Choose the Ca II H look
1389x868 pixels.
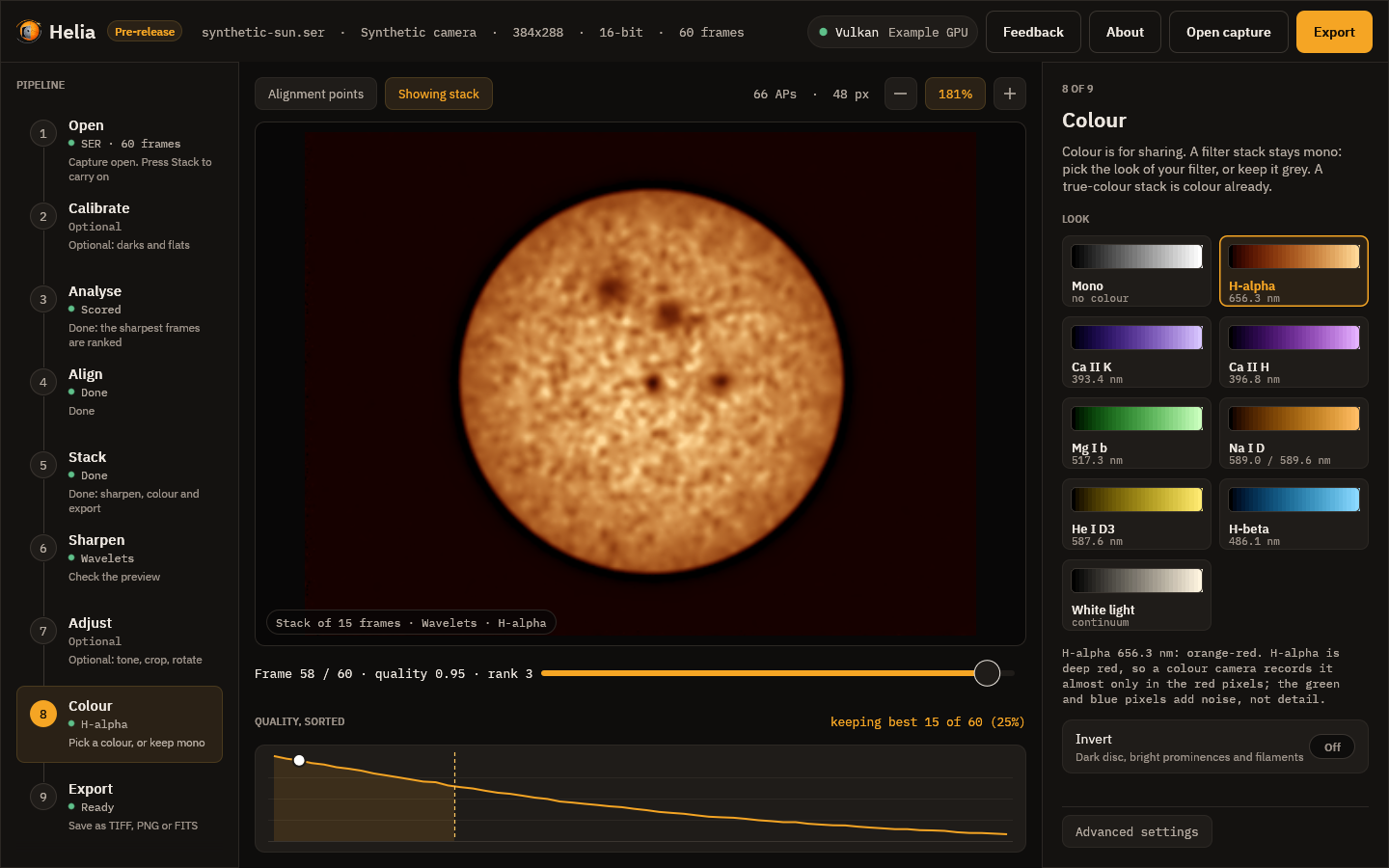coord(1294,352)
